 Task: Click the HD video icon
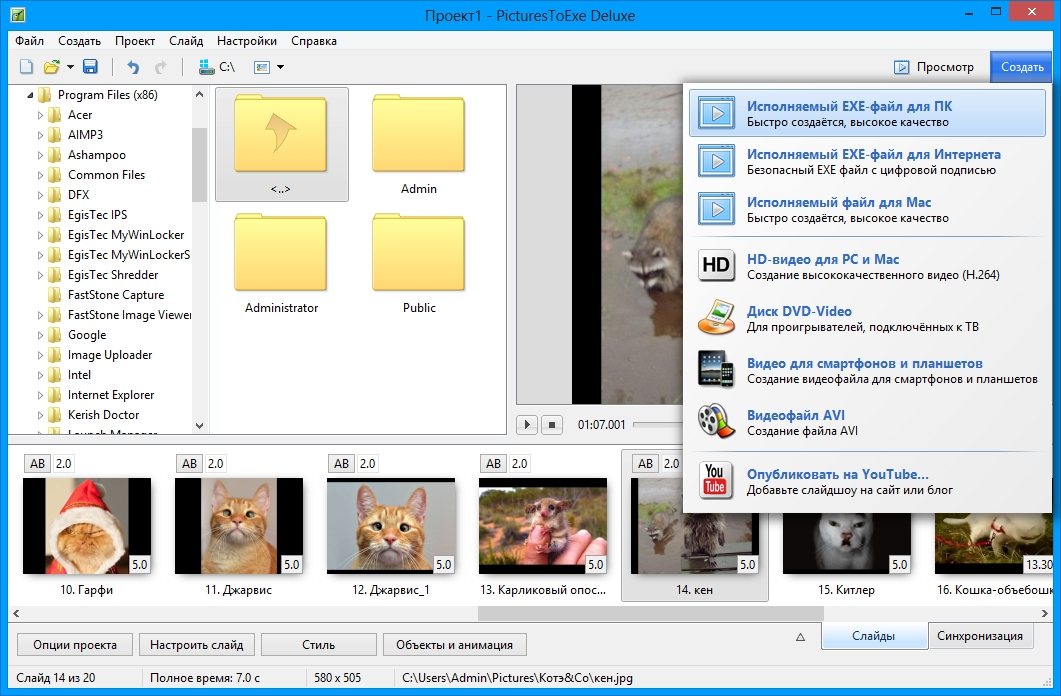tap(716, 265)
